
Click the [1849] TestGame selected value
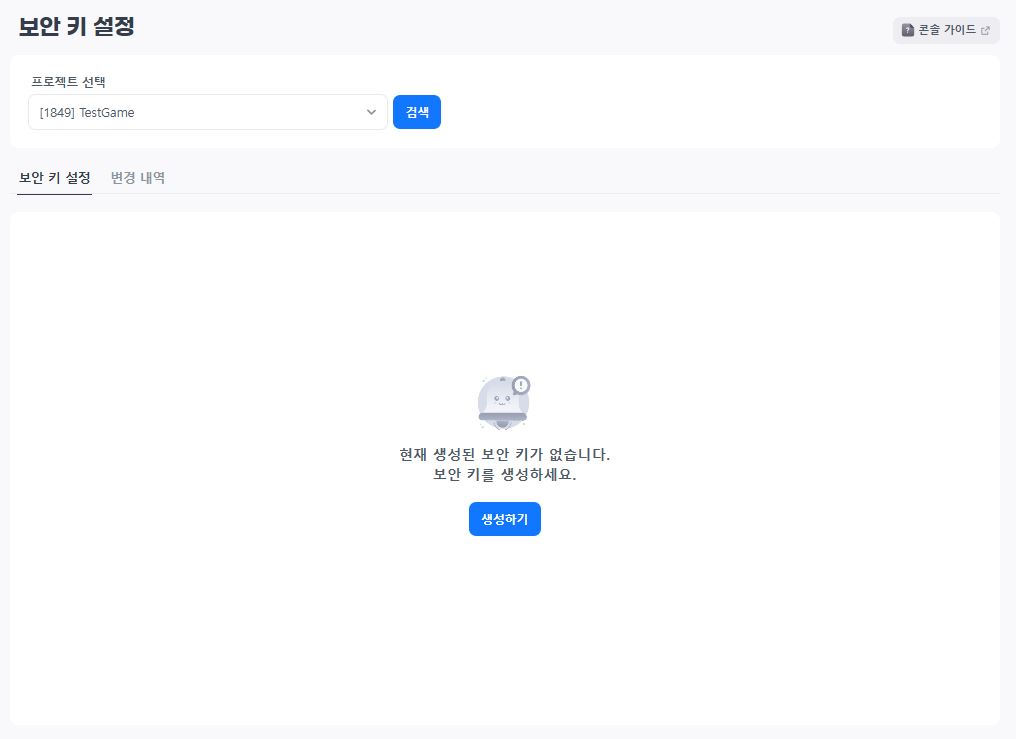(87, 113)
